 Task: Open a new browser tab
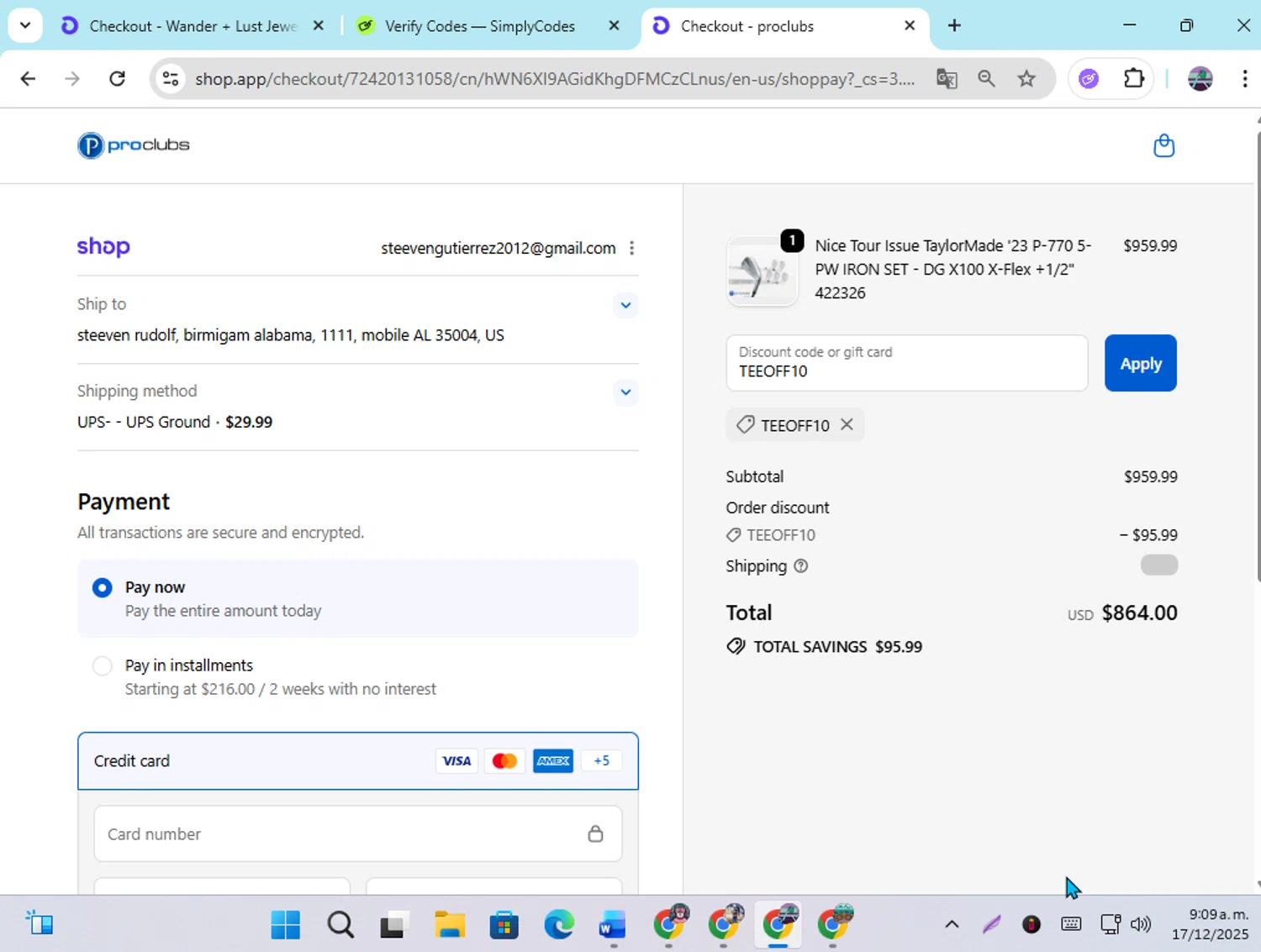954,26
